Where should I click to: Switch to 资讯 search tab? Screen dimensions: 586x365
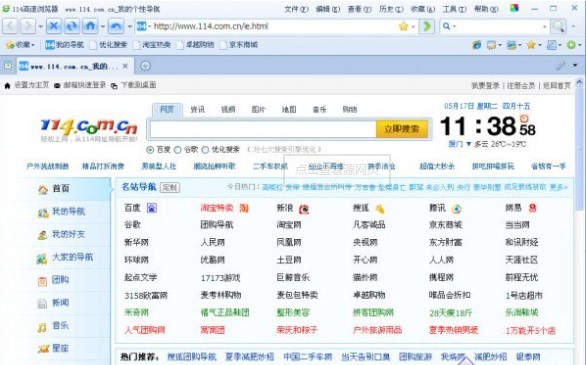[x=198, y=109]
